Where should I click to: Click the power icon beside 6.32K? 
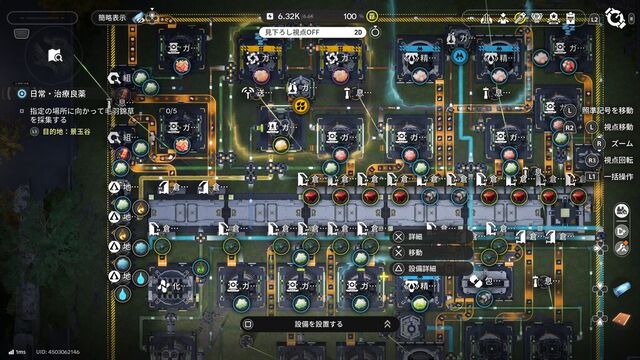pos(270,16)
